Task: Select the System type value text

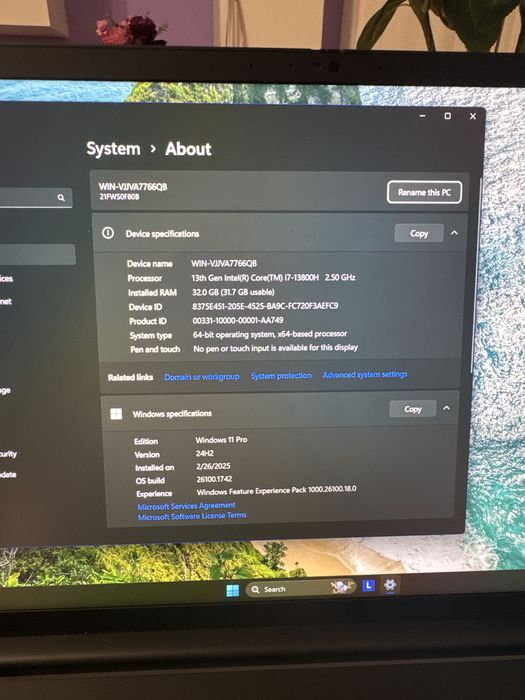Action: (x=270, y=334)
